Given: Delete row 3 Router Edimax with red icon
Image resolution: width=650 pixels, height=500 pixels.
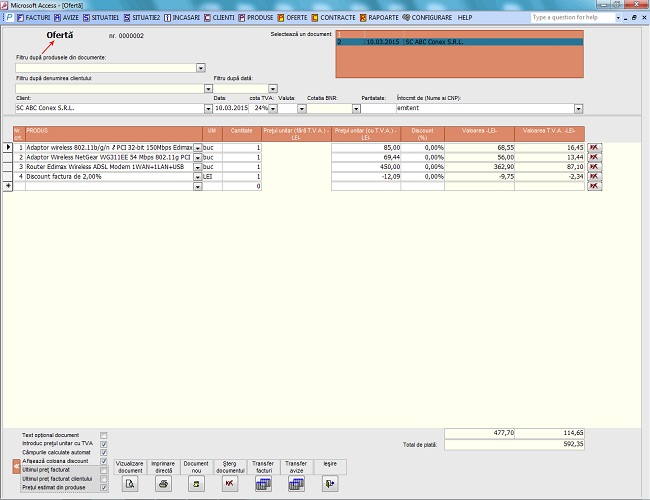Looking at the screenshot, I should pyautogui.click(x=593, y=167).
